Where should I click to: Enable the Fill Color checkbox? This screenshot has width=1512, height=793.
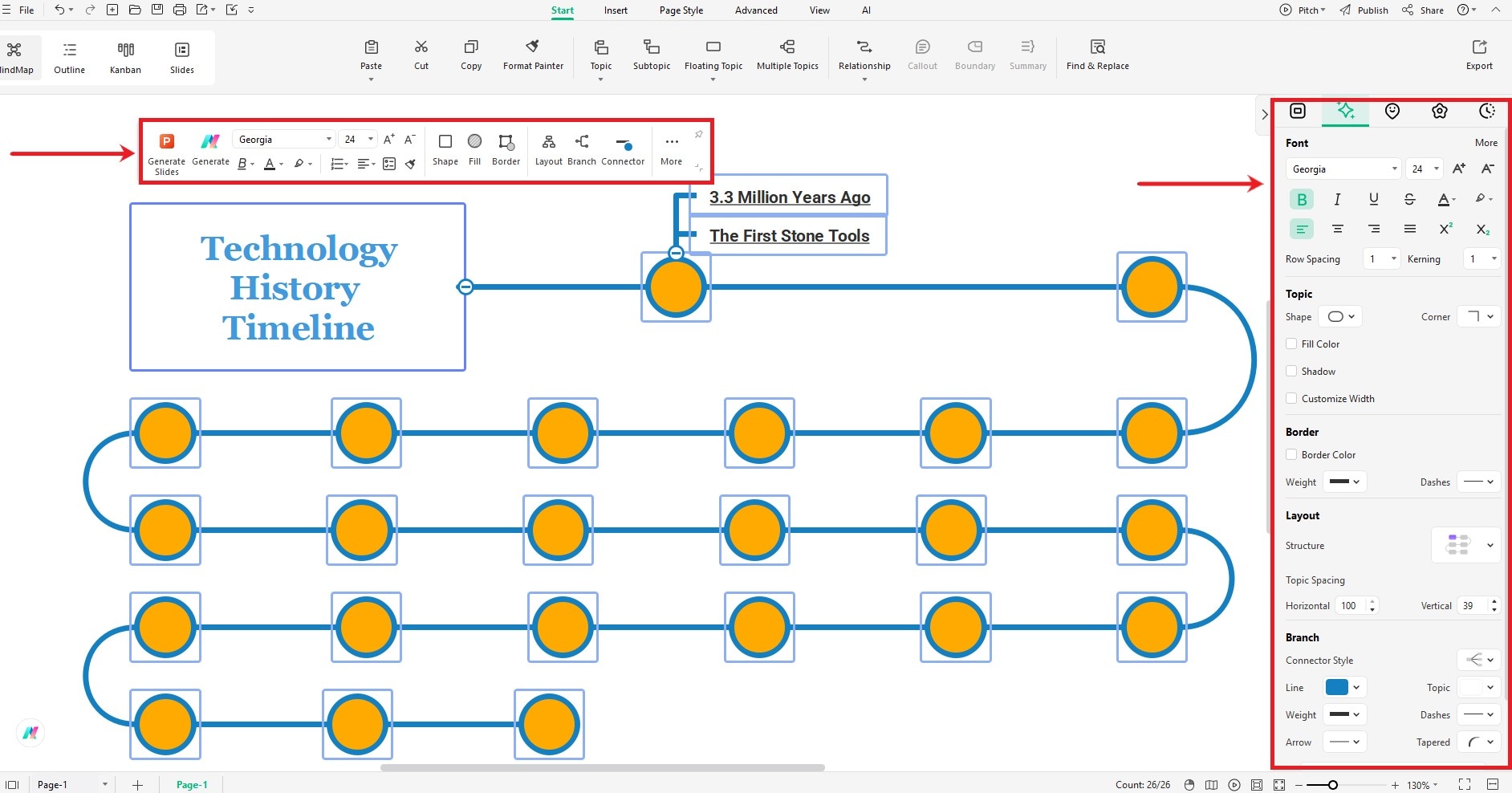point(1291,344)
